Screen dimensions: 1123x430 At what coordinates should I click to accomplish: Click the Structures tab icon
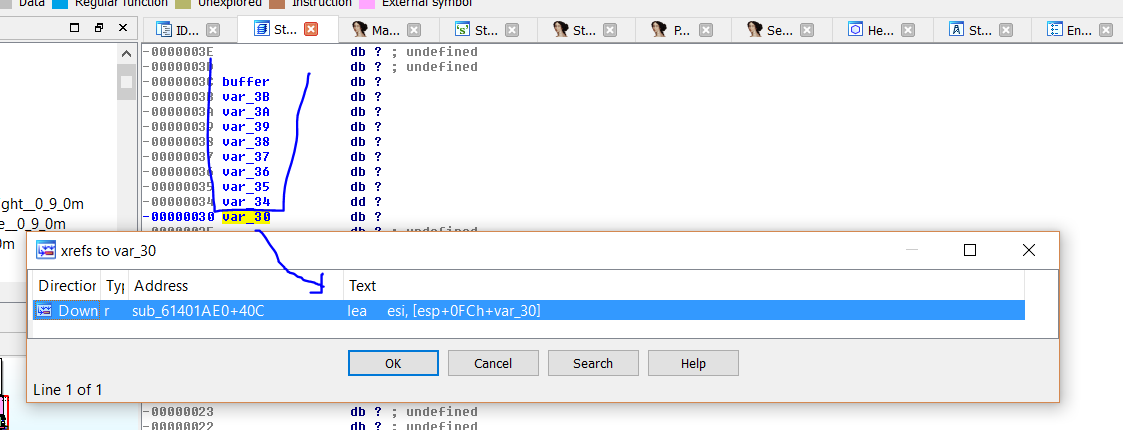point(956,30)
